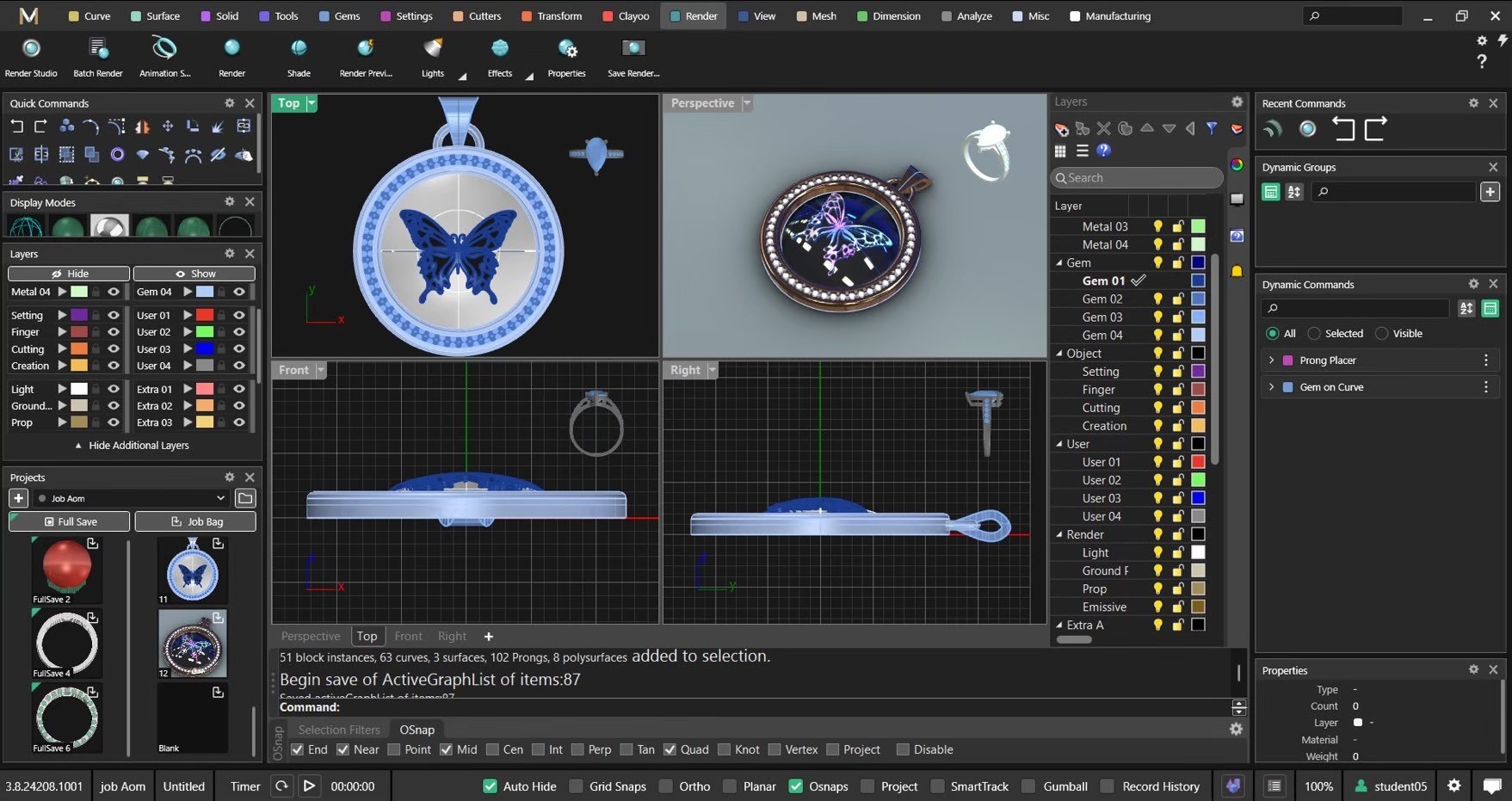Collapse the Gem layer group
1512x801 pixels.
click(1059, 263)
